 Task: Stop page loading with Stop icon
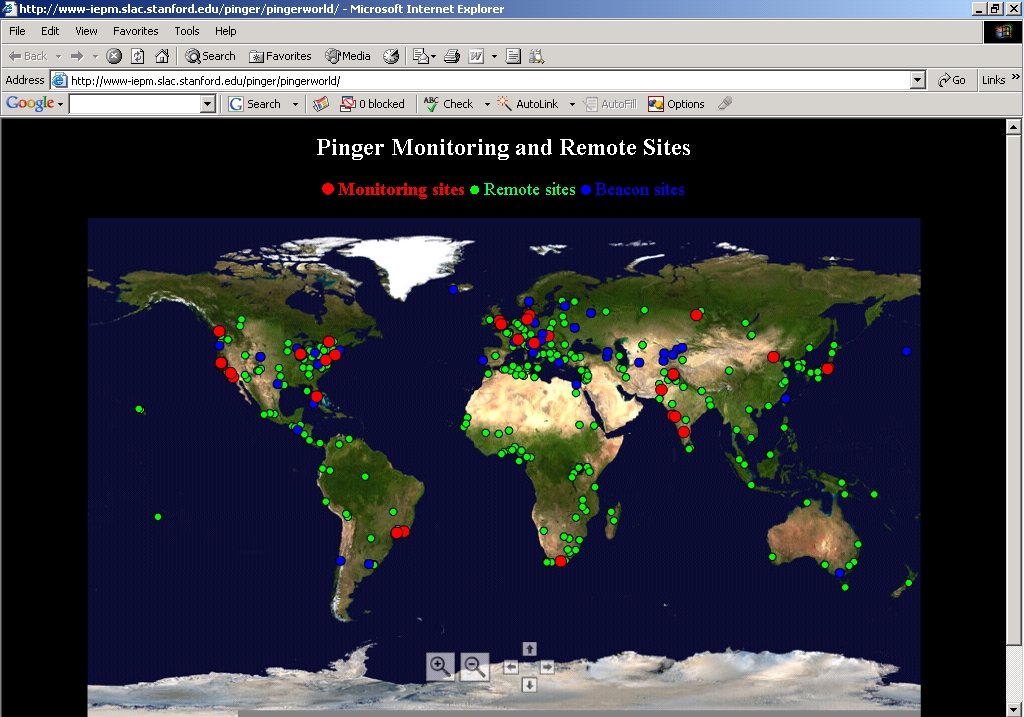[x=114, y=56]
